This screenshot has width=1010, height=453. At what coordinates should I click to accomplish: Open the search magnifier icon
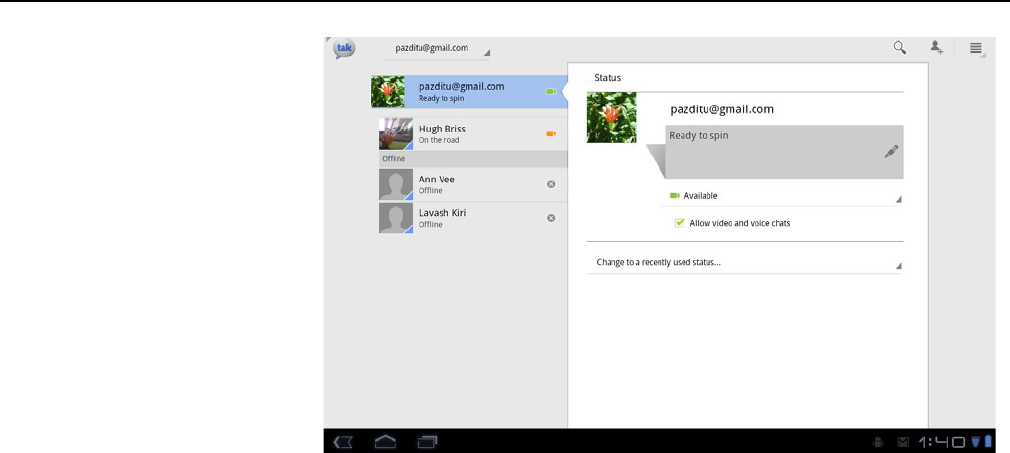(900, 48)
